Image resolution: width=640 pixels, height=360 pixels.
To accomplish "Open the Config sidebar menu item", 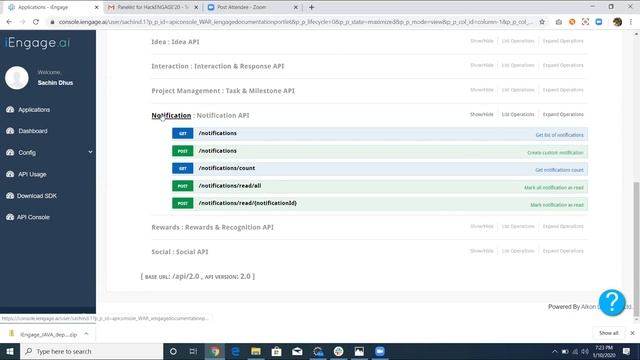I will (x=27, y=153).
